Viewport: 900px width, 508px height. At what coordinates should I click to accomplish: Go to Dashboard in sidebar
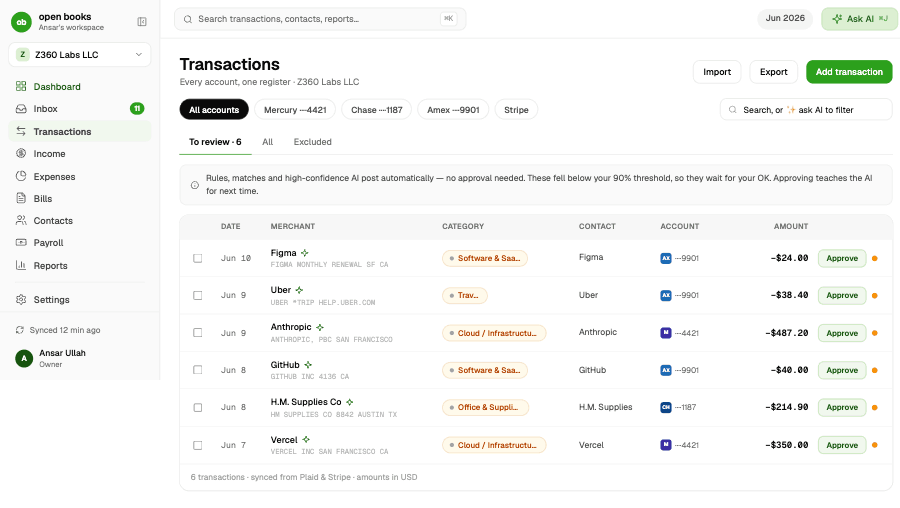tap(80, 87)
